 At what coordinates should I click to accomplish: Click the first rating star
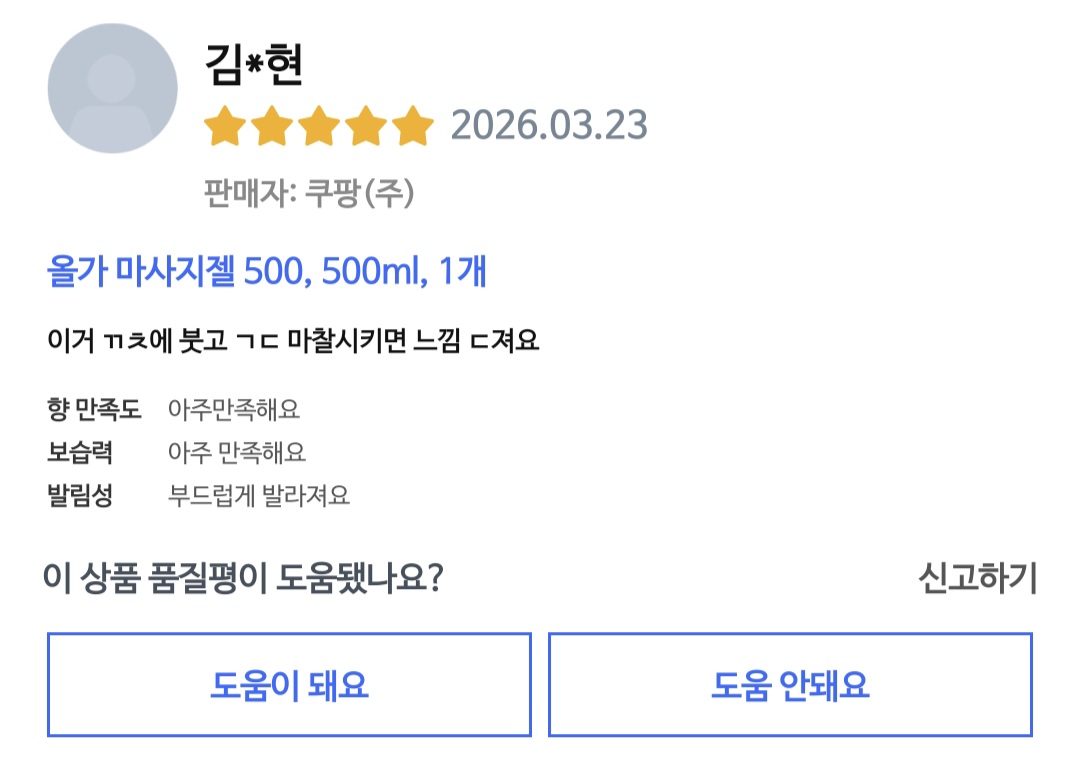(x=225, y=127)
